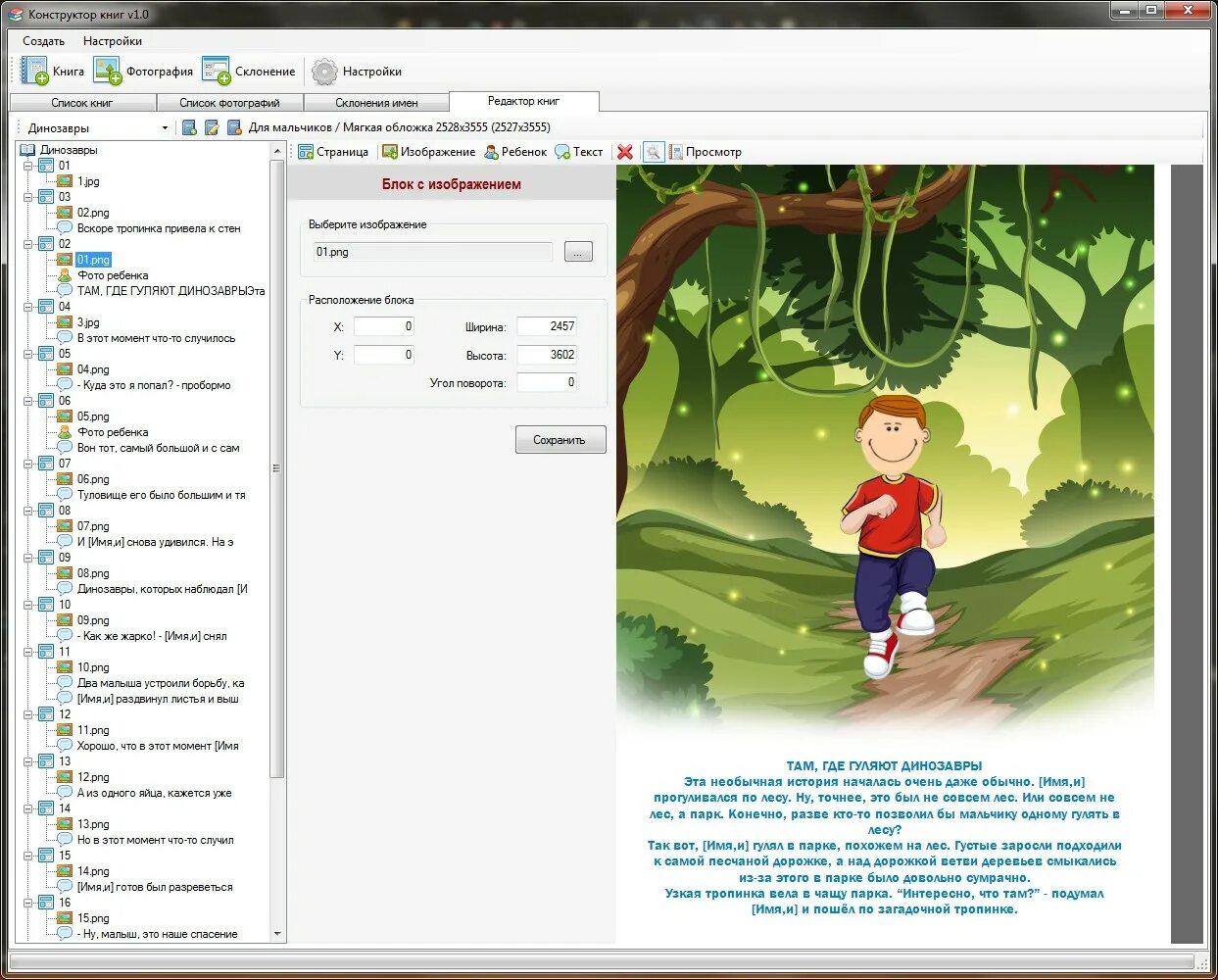Click the Ширина input field
This screenshot has width=1218, height=980.
pos(547,326)
